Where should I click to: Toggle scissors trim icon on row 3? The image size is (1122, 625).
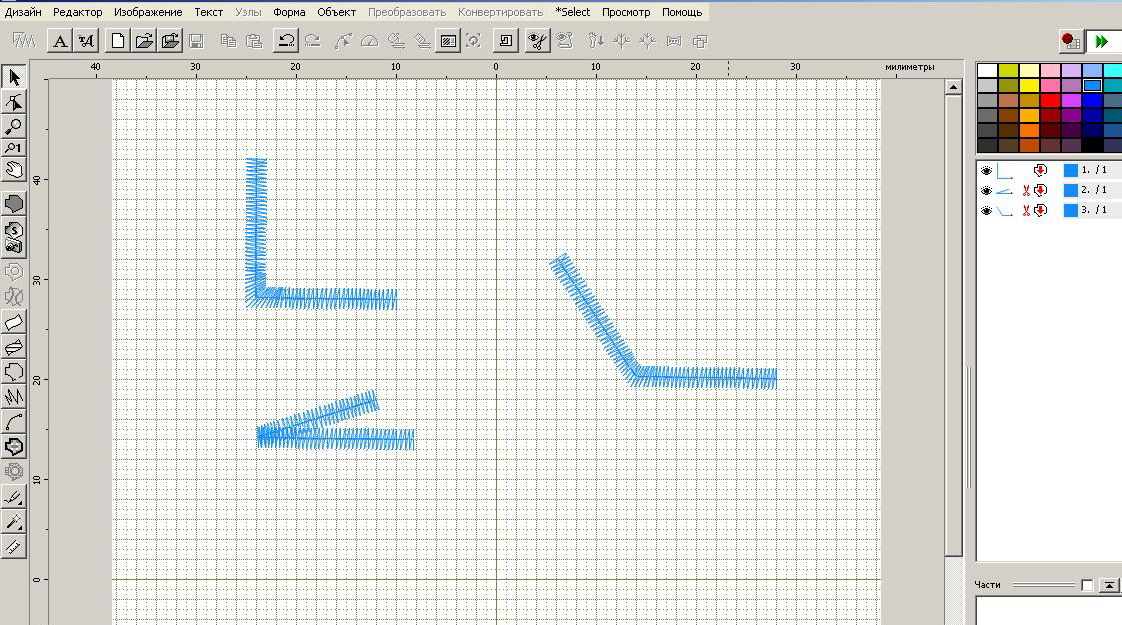(x=1026, y=210)
